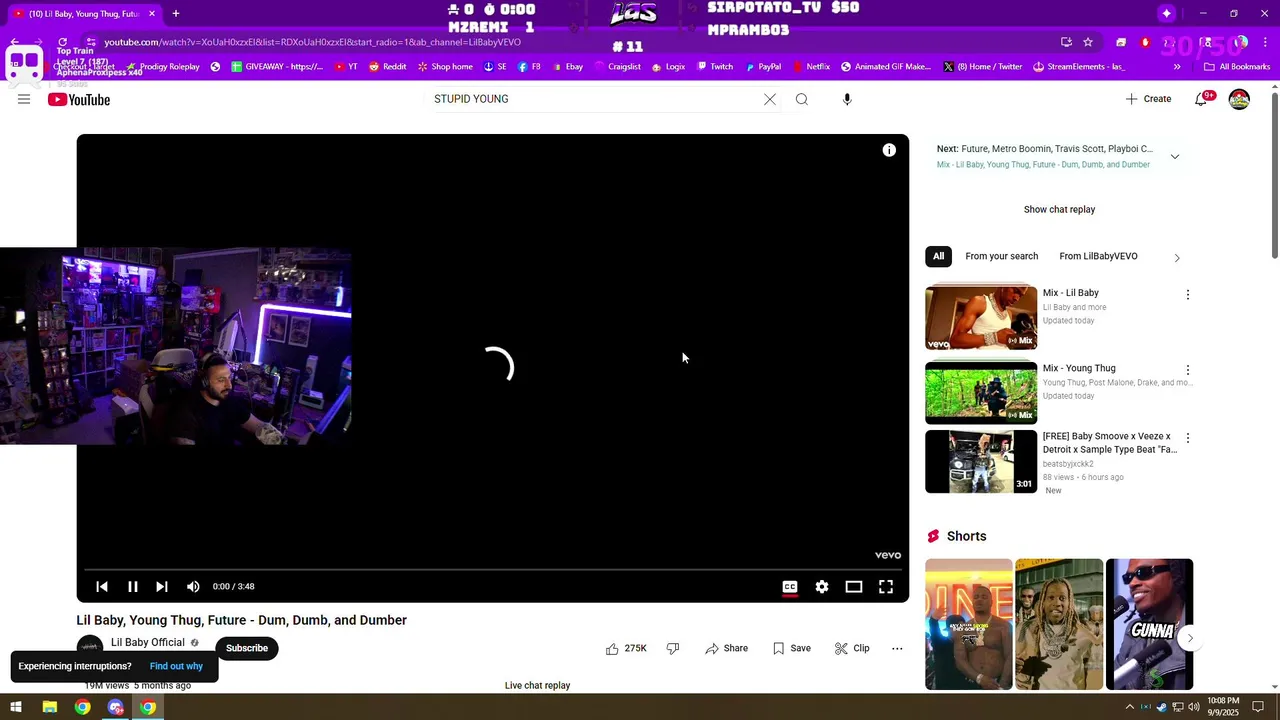The height and width of the screenshot is (720, 1280).
Task: Show more filter chips with the arrow
Action: [x=1177, y=257]
